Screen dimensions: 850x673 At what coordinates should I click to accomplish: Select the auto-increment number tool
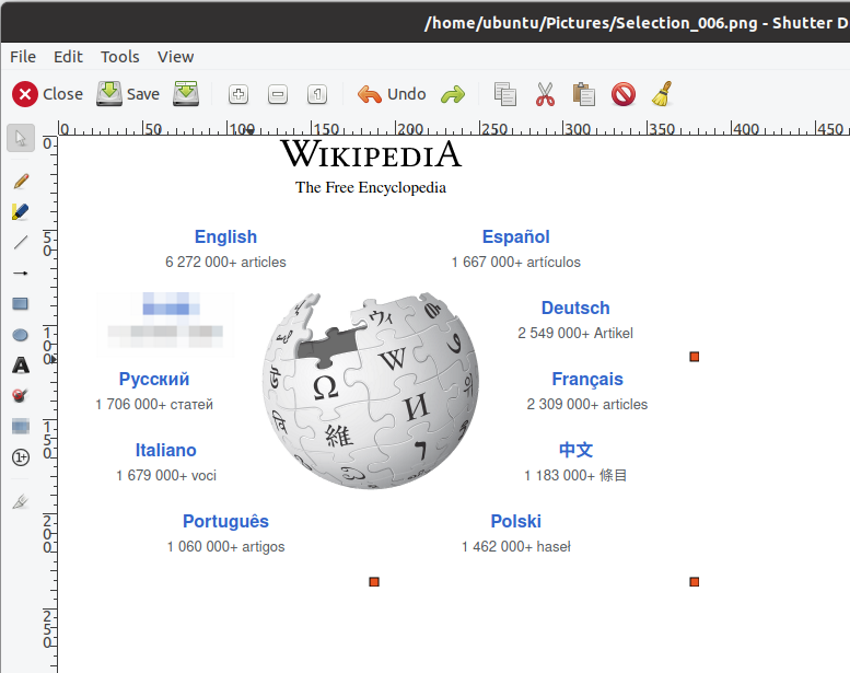tap(21, 458)
